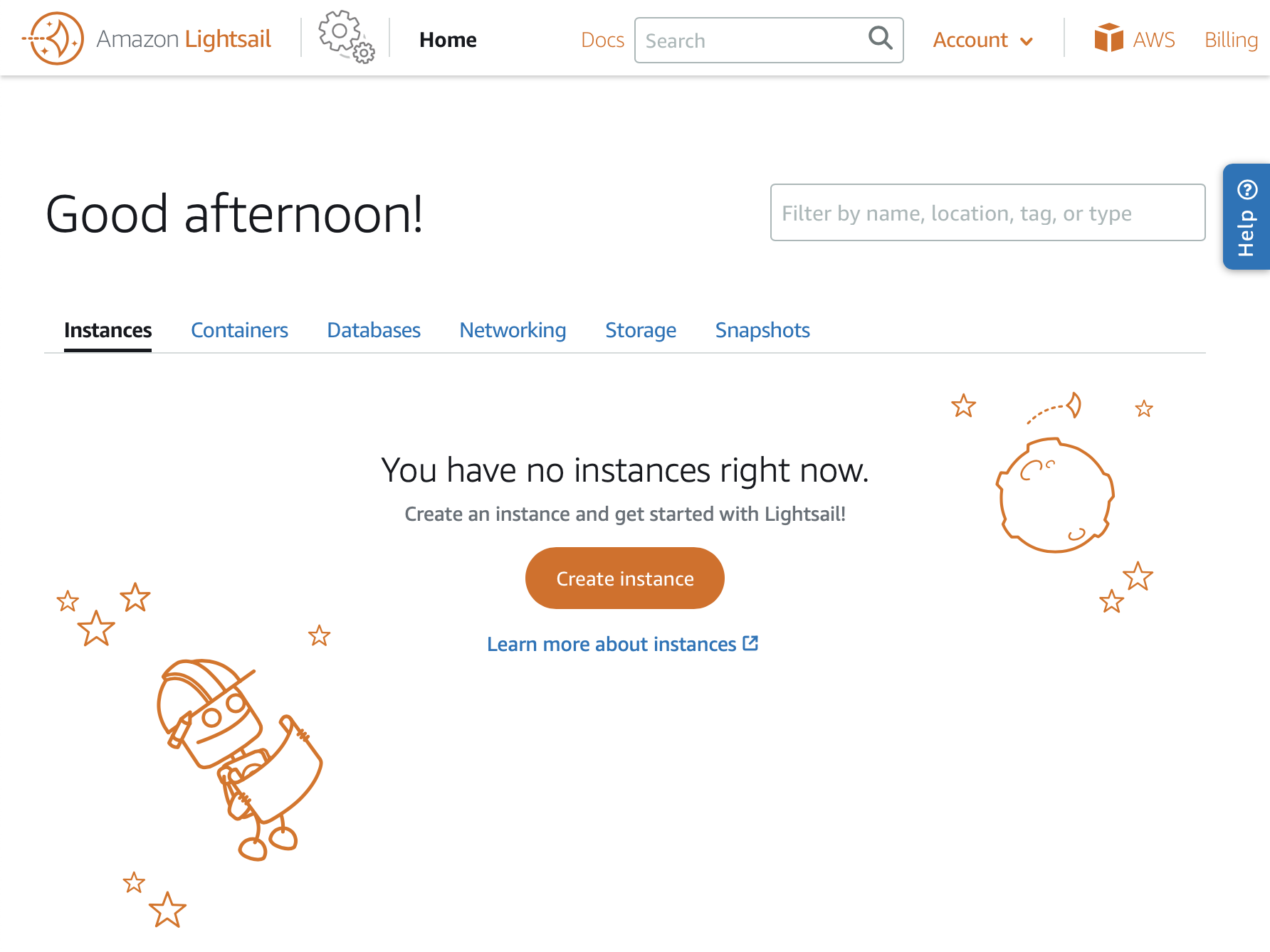This screenshot has width=1270, height=952.
Task: Click the Help question mark icon
Action: tap(1247, 190)
